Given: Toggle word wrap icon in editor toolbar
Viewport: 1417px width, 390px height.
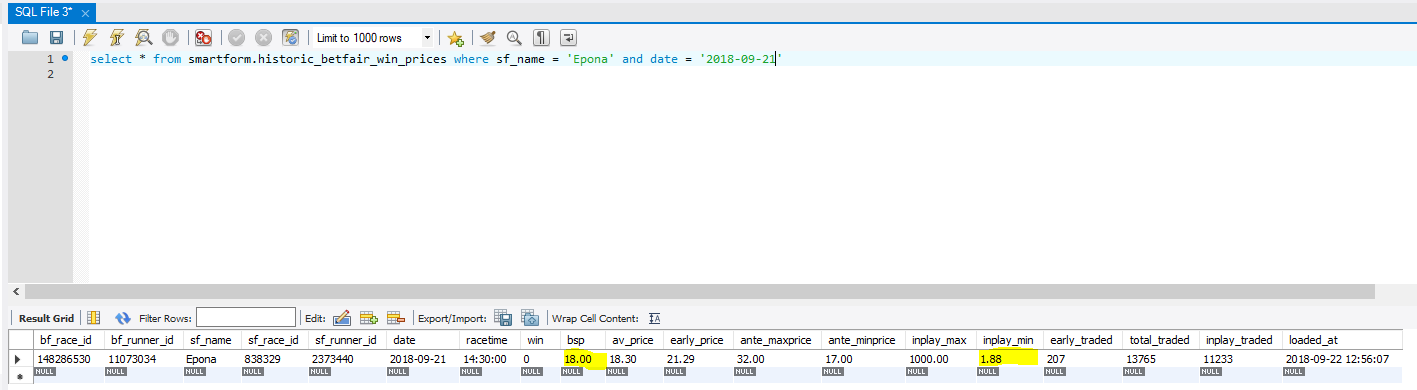Looking at the screenshot, I should [568, 38].
